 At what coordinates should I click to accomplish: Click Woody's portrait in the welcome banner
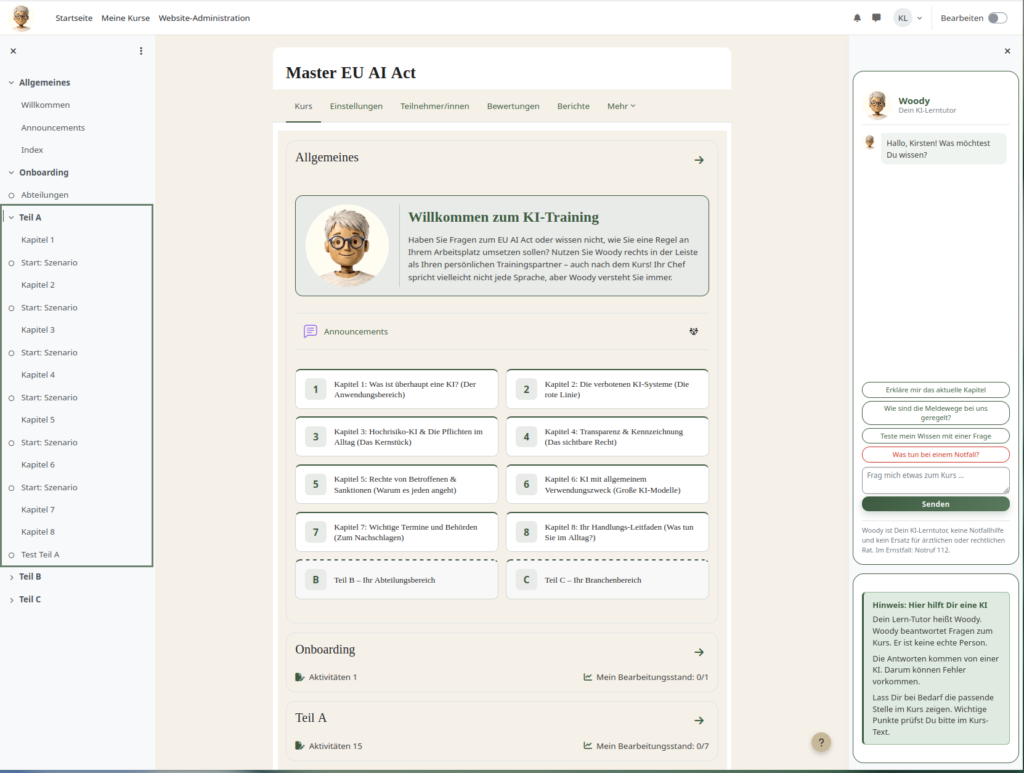click(x=347, y=246)
